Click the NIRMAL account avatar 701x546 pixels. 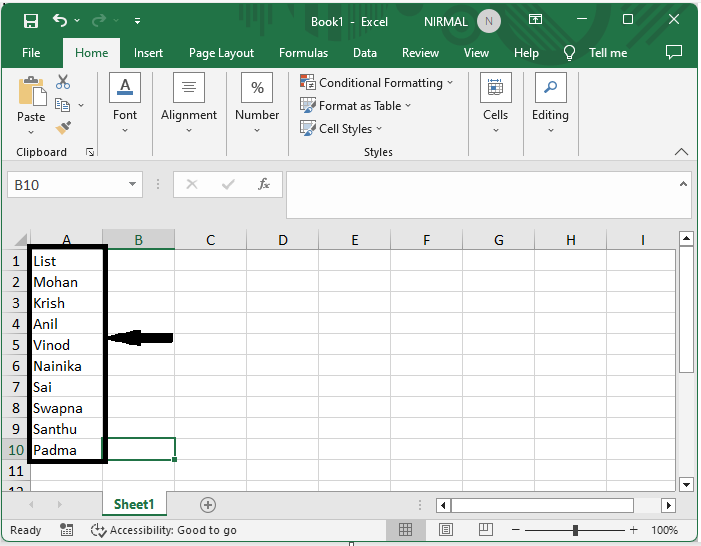click(x=489, y=21)
